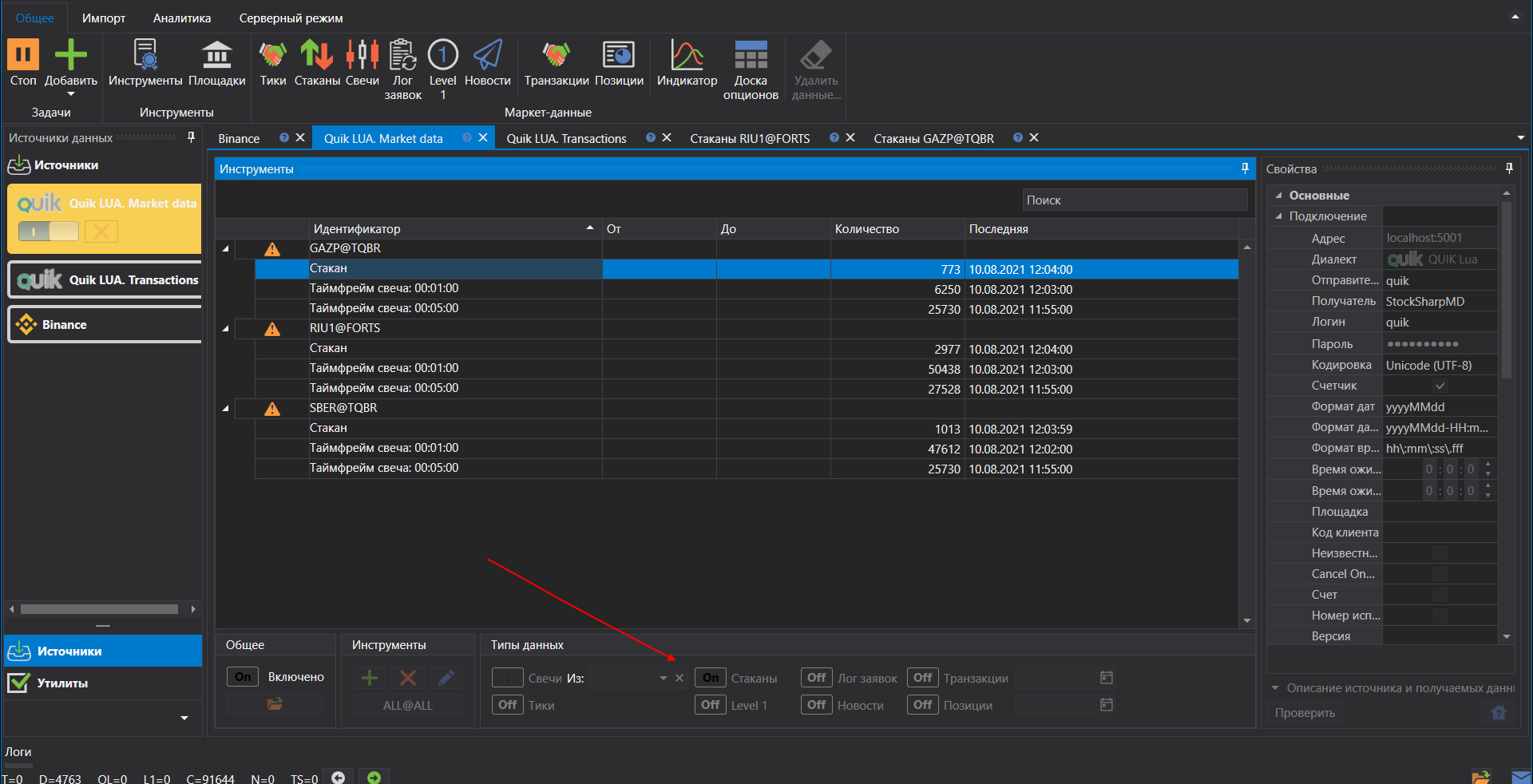Open Индикатор chart icon

pos(687,55)
